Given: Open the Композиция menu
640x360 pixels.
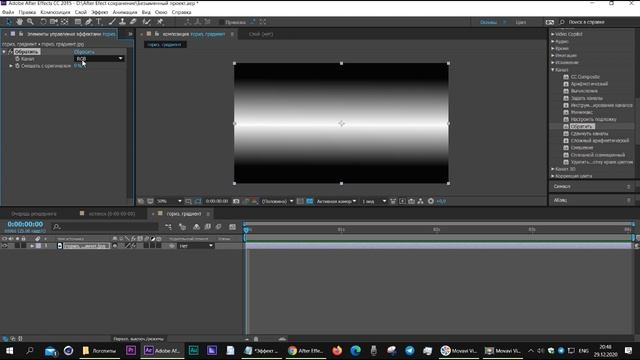Looking at the screenshot, I should pyautogui.click(x=56, y=12).
